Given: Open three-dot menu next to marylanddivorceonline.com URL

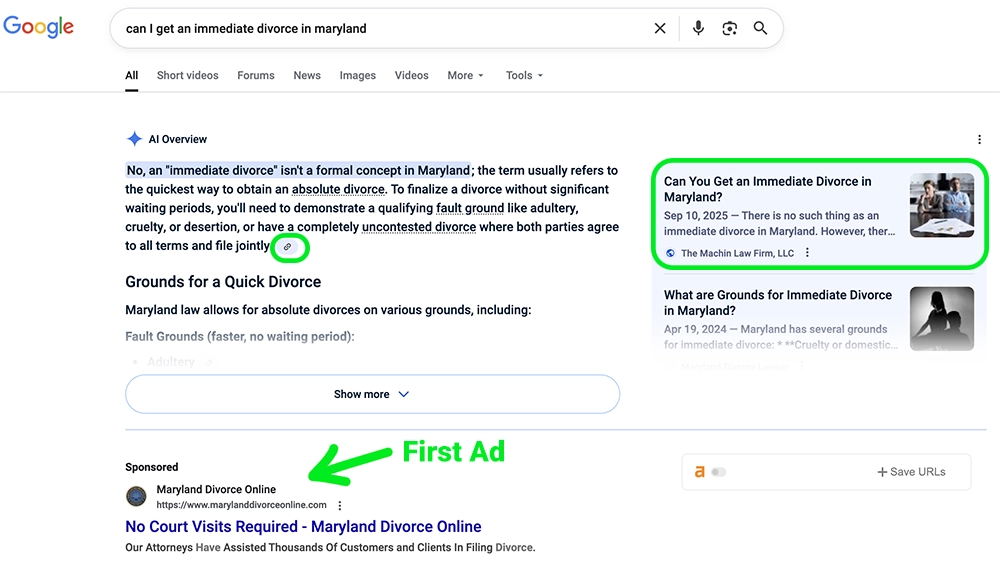Looking at the screenshot, I should click(340, 506).
